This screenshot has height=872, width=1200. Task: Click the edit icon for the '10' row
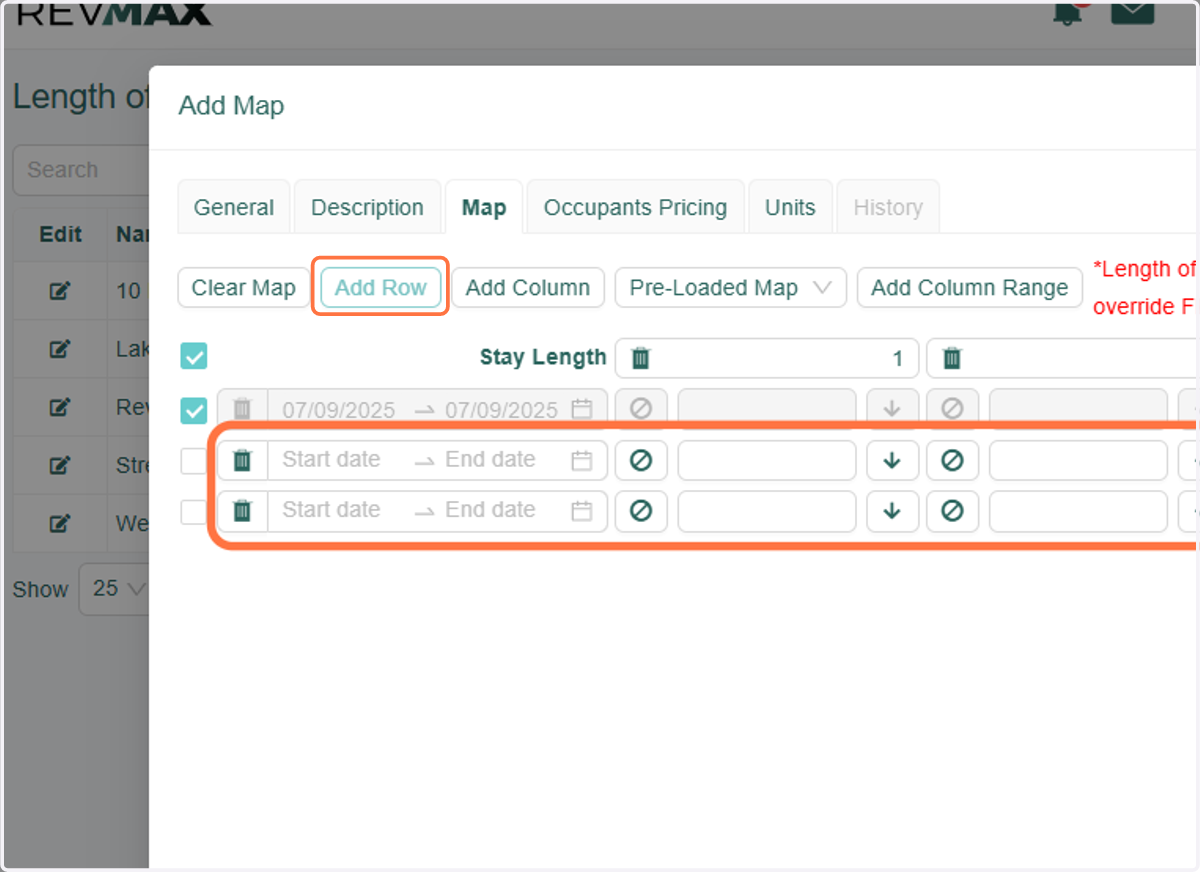pyautogui.click(x=60, y=291)
